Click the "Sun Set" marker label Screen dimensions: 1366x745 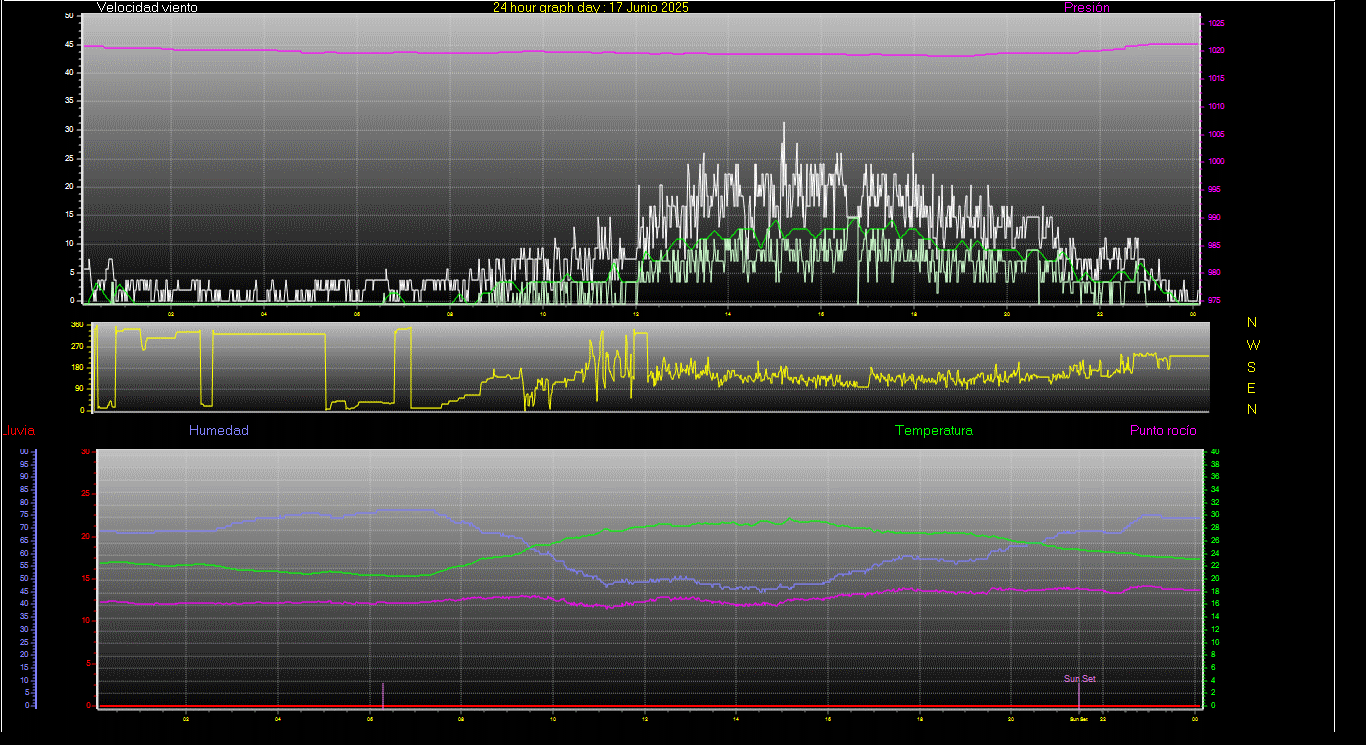(1079, 679)
